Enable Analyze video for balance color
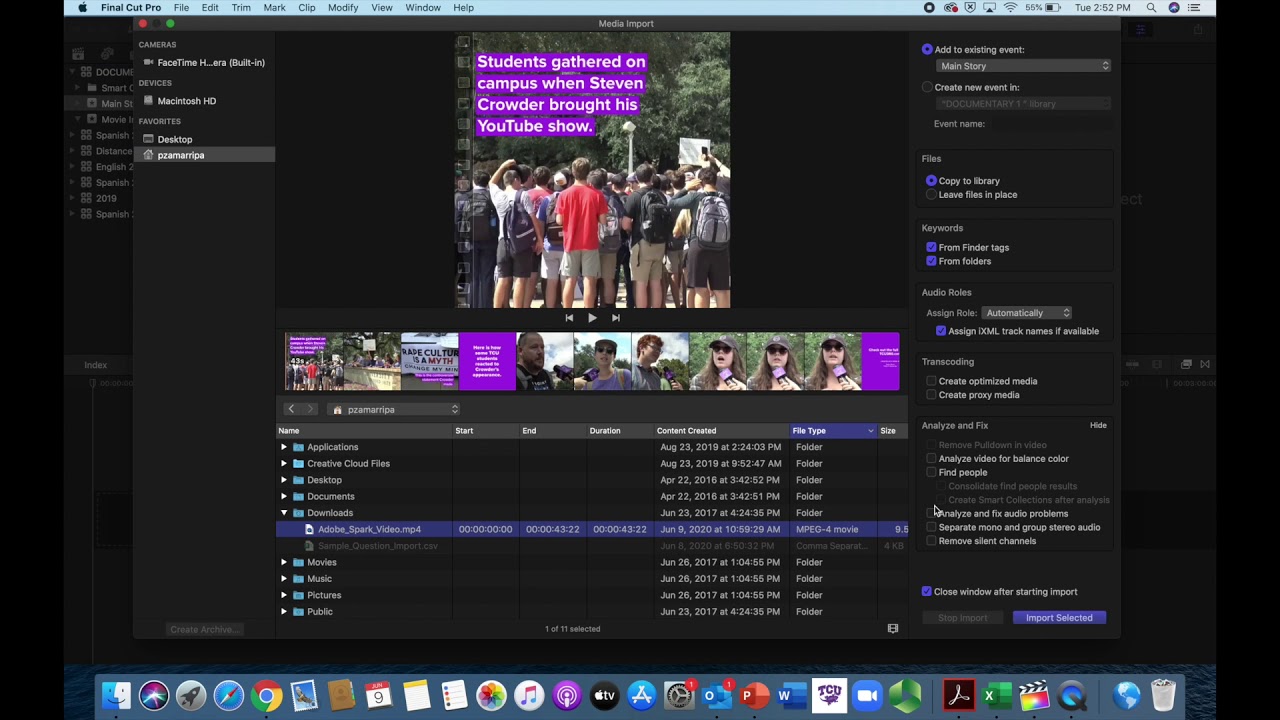Screen dimensions: 1280x720 [x=931, y=459]
